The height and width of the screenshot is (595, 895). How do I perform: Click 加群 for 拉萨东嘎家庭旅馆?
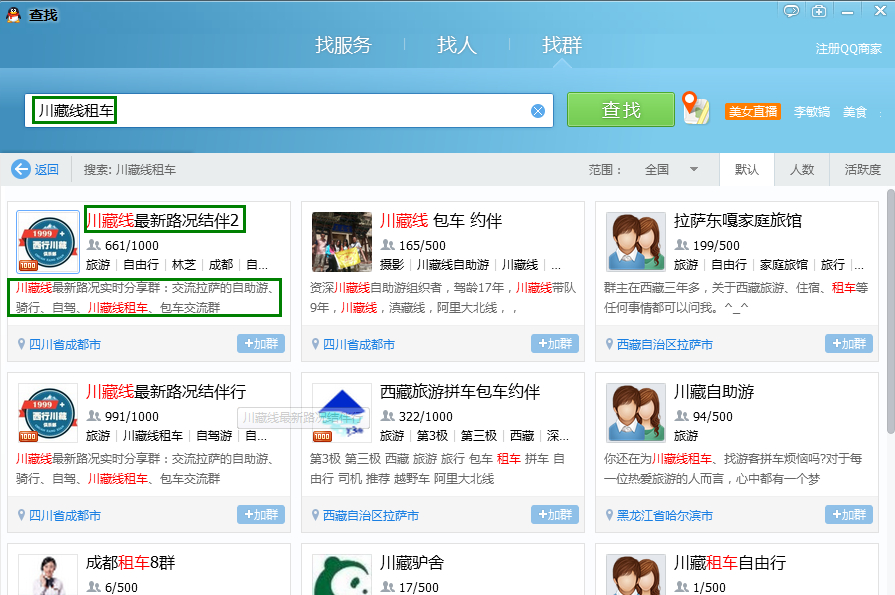click(848, 344)
